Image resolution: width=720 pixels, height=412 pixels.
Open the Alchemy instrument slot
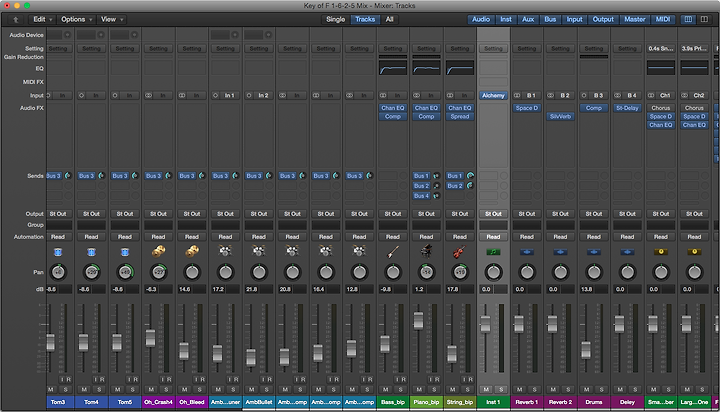(493, 96)
